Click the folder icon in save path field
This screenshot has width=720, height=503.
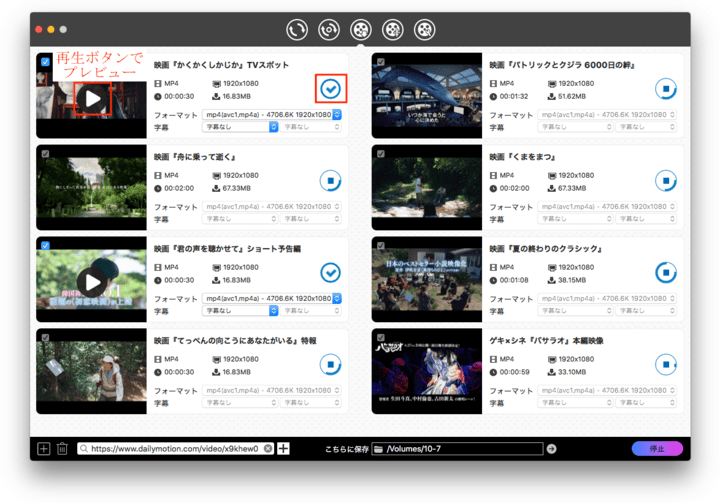378,449
